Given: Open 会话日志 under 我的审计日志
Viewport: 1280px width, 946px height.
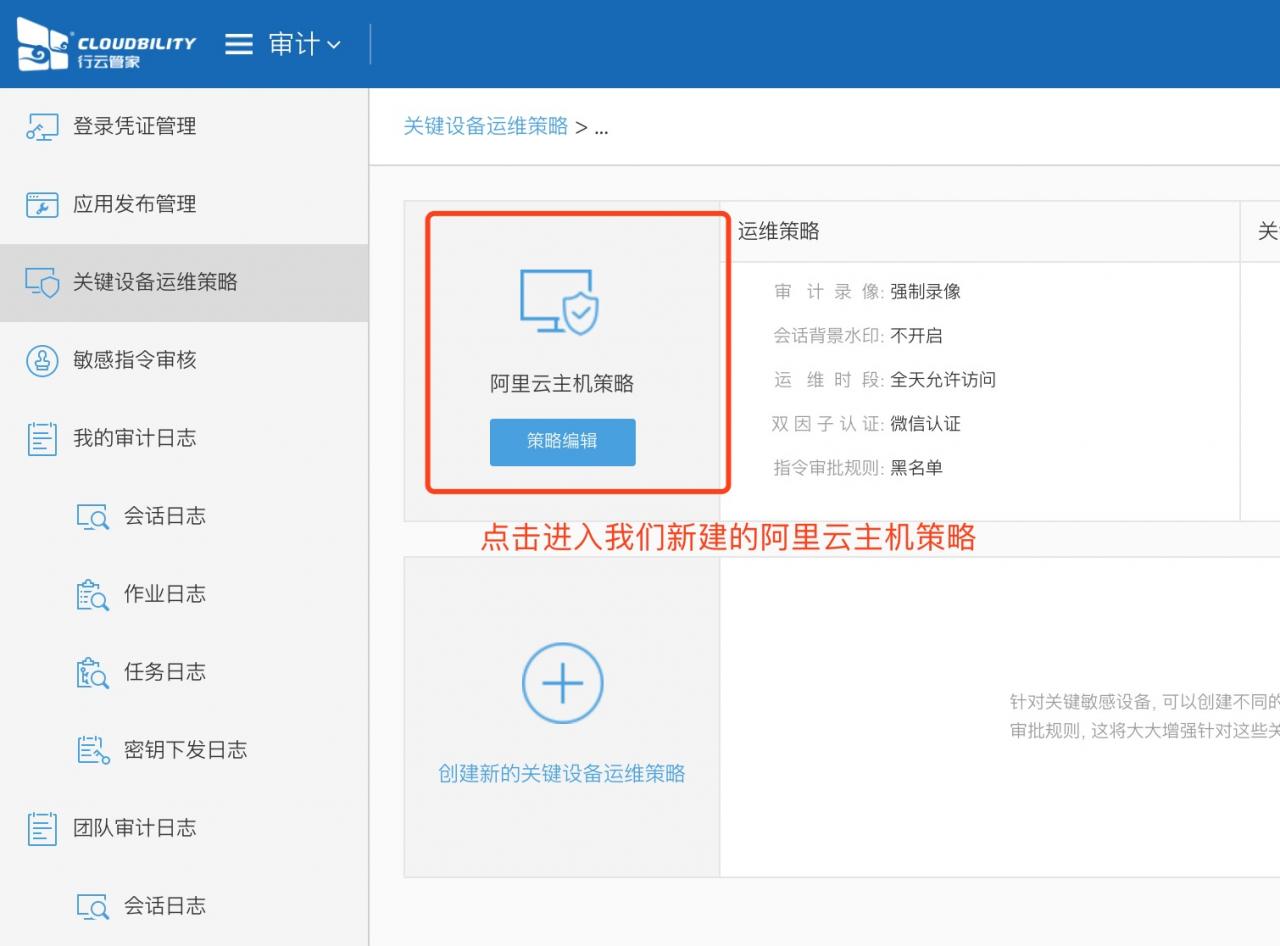Looking at the screenshot, I should 164,517.
